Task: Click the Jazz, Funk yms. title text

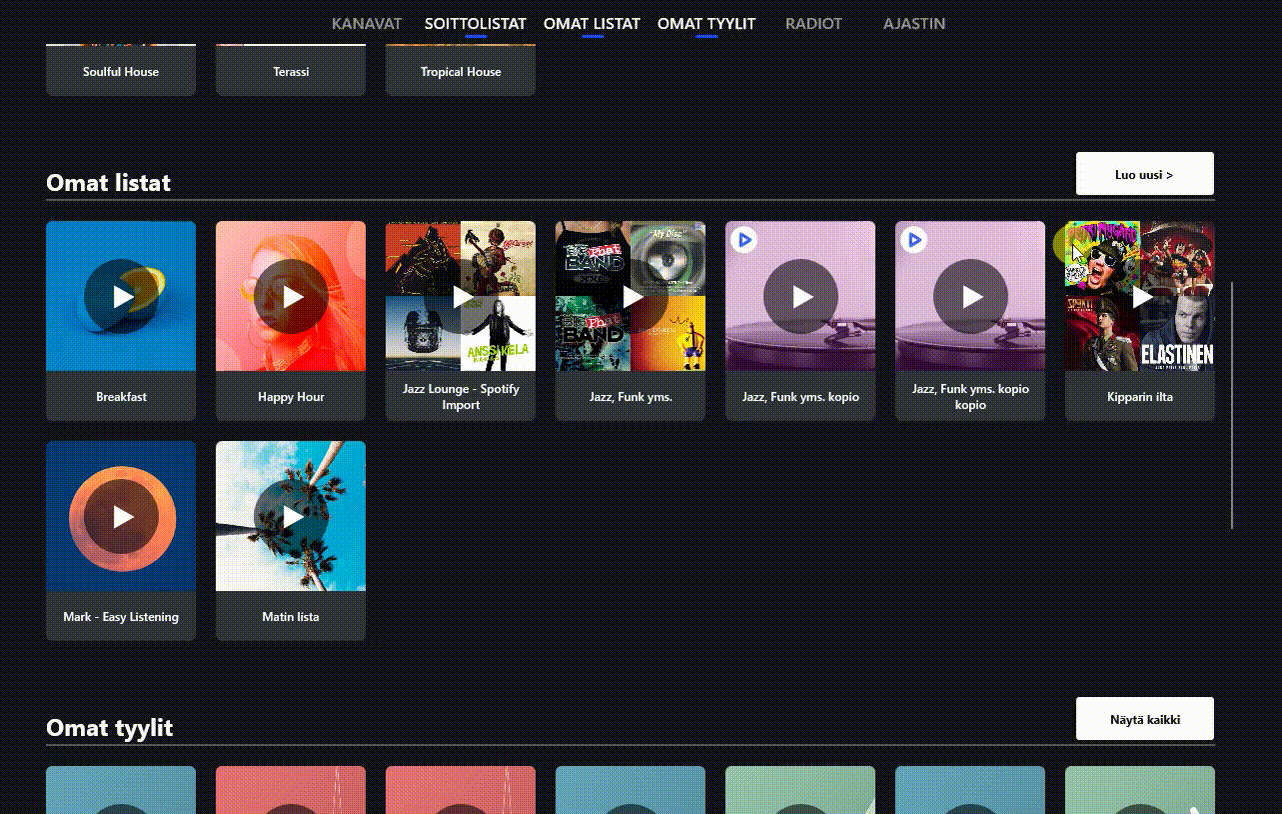Action: point(631,397)
